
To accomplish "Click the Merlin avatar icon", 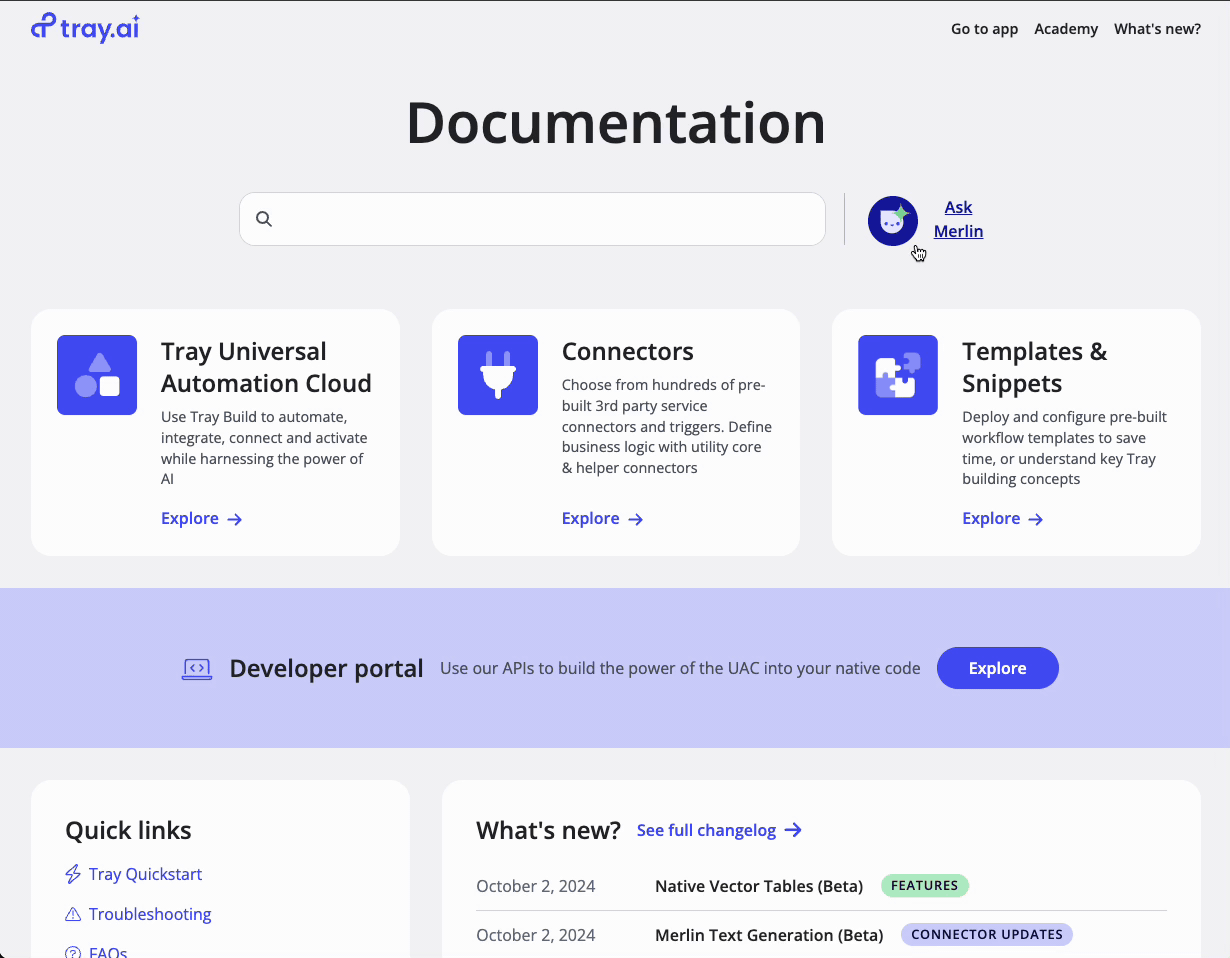I will point(893,220).
